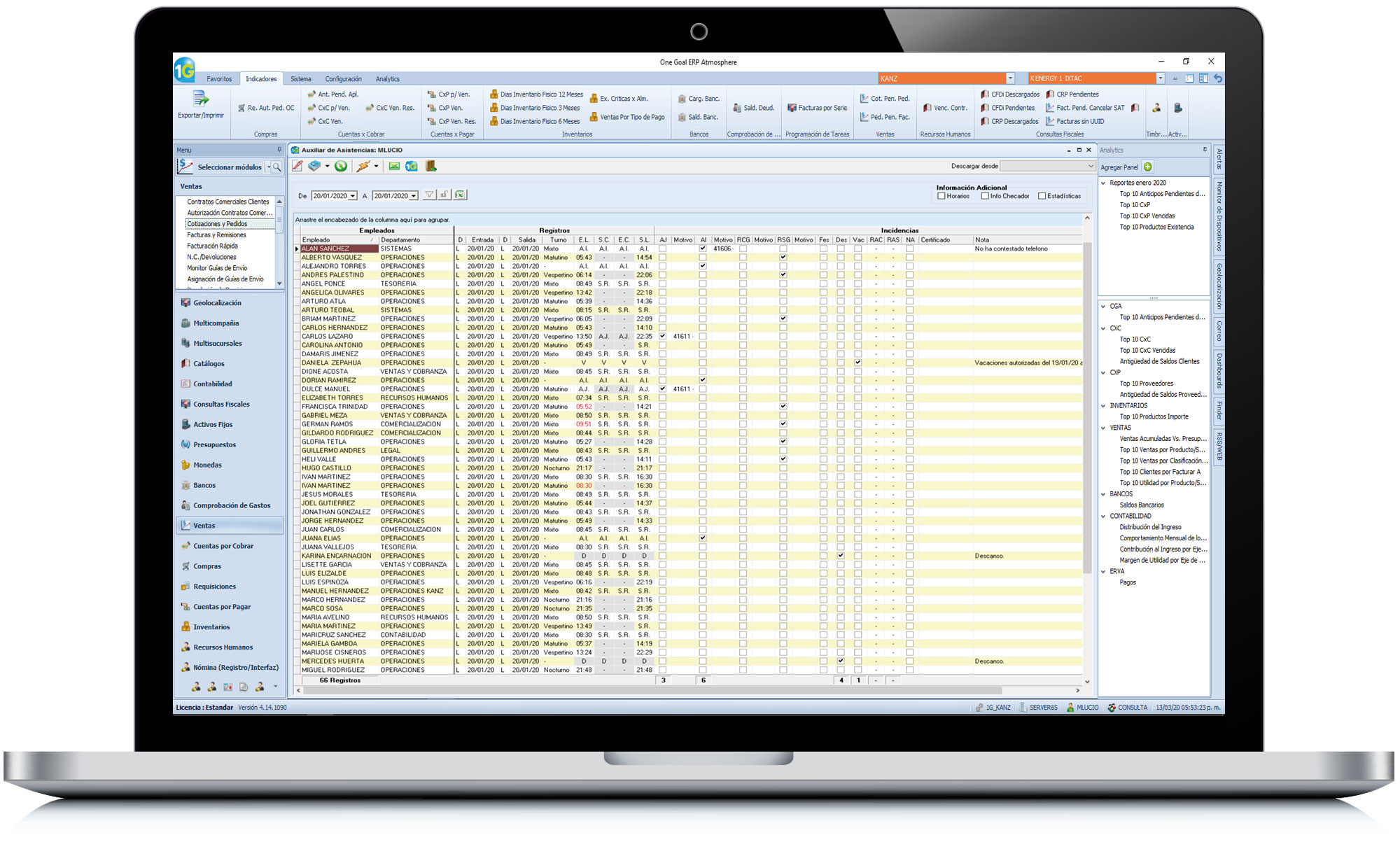
Task: Open the A end date dropdown
Action: (414, 196)
